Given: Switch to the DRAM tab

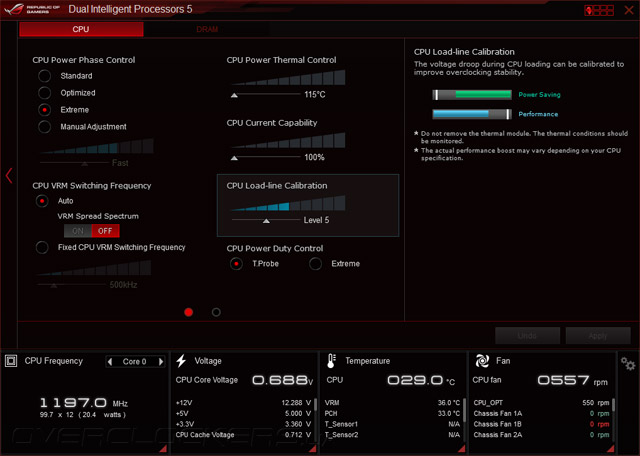Looking at the screenshot, I should click(207, 29).
